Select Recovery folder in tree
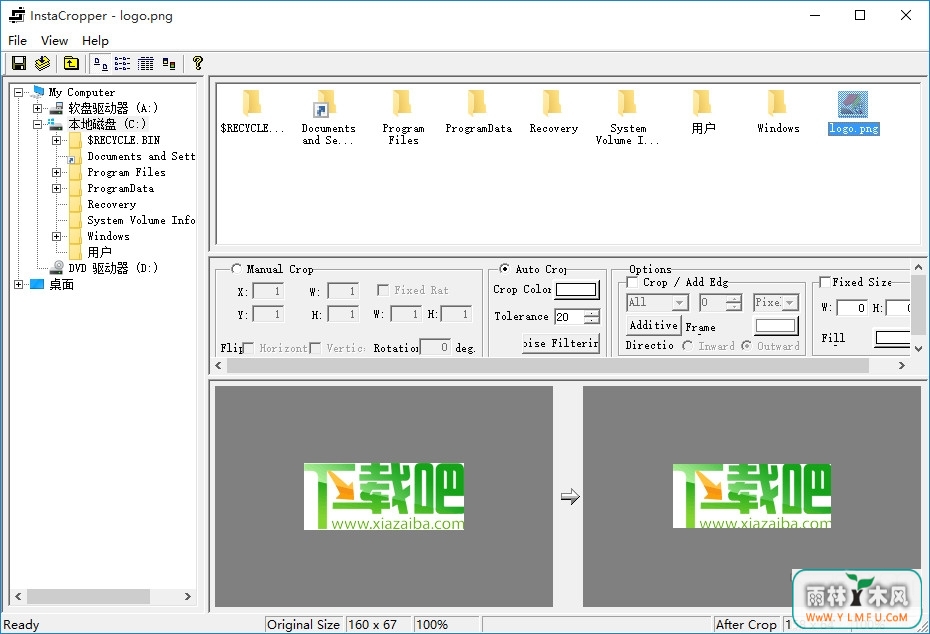Viewport: 930px width, 634px height. pyautogui.click(x=112, y=204)
